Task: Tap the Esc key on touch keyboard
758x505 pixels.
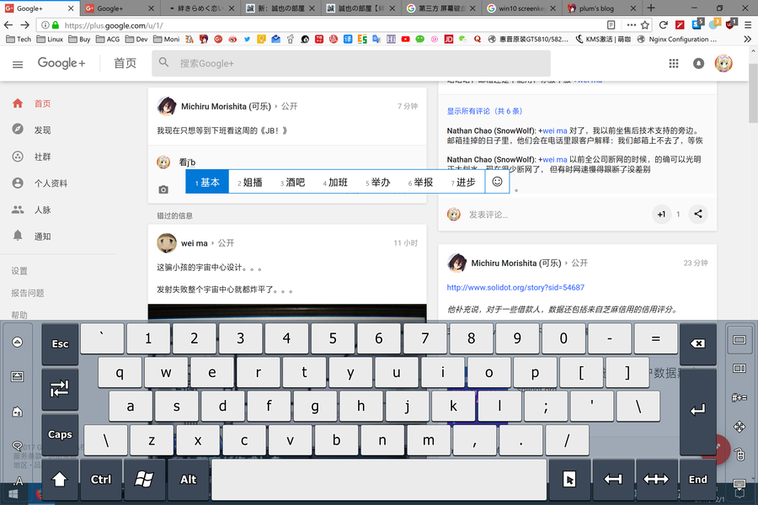Action: (60, 344)
